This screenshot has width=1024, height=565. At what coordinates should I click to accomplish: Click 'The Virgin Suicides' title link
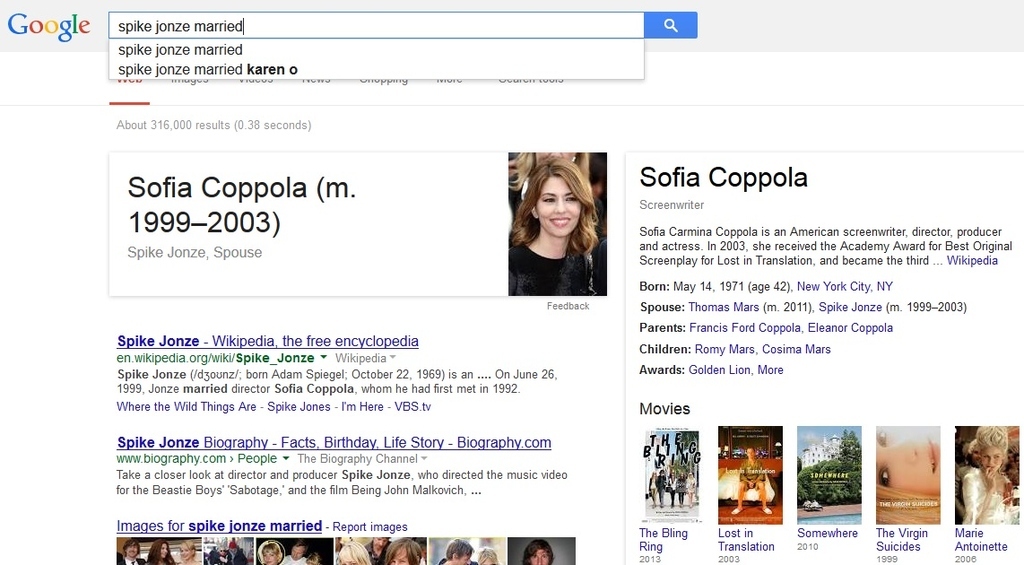(902, 540)
